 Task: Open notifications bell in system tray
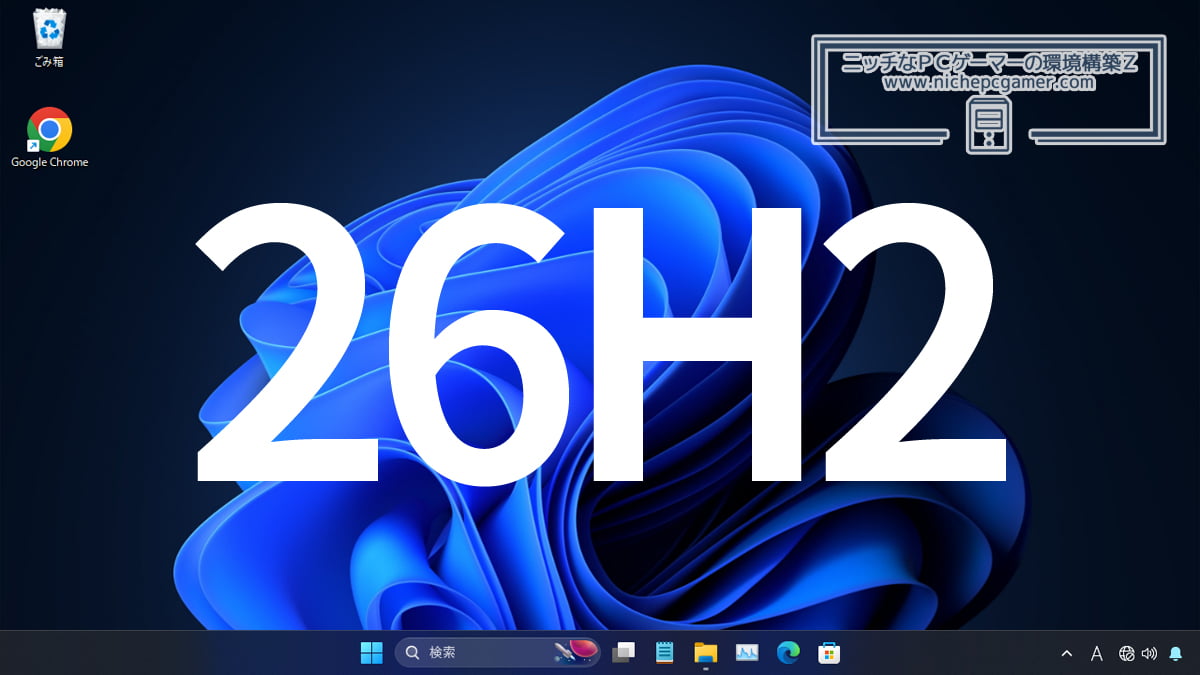pos(1175,653)
